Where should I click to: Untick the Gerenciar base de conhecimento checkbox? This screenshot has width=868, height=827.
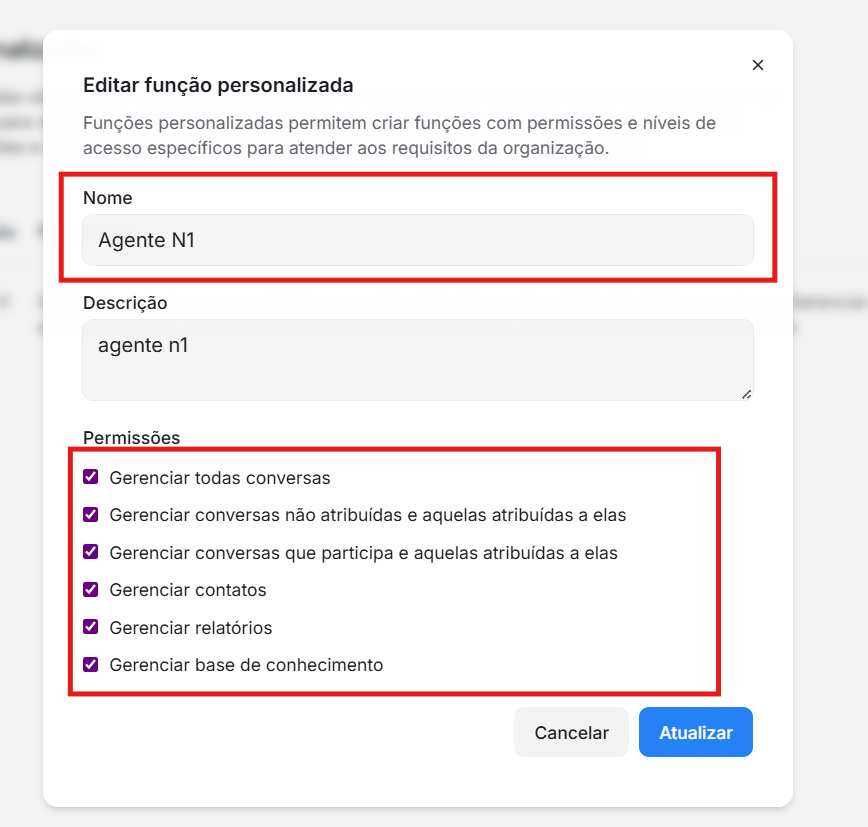(x=91, y=664)
